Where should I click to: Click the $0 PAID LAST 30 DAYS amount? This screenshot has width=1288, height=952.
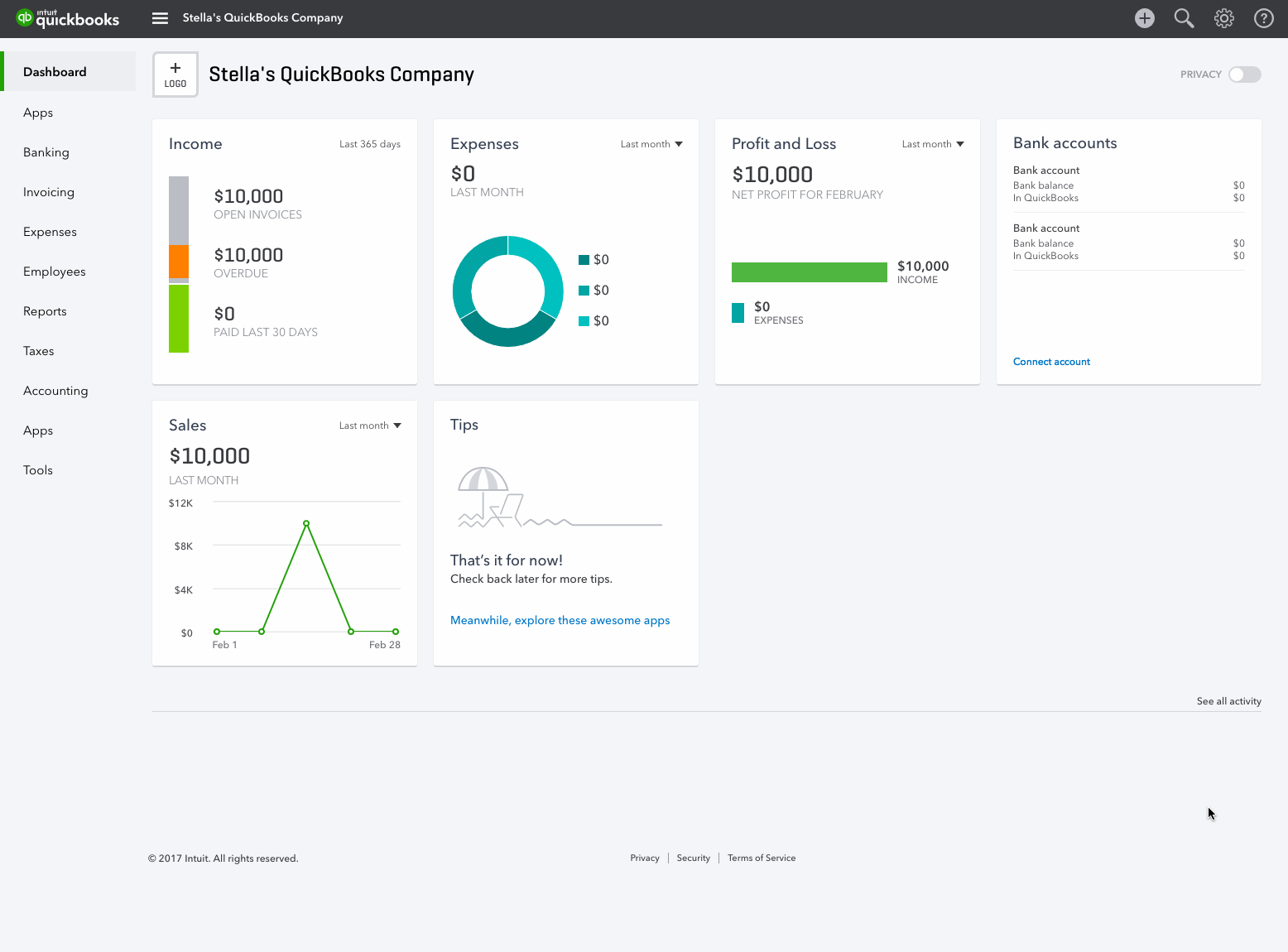point(224,314)
